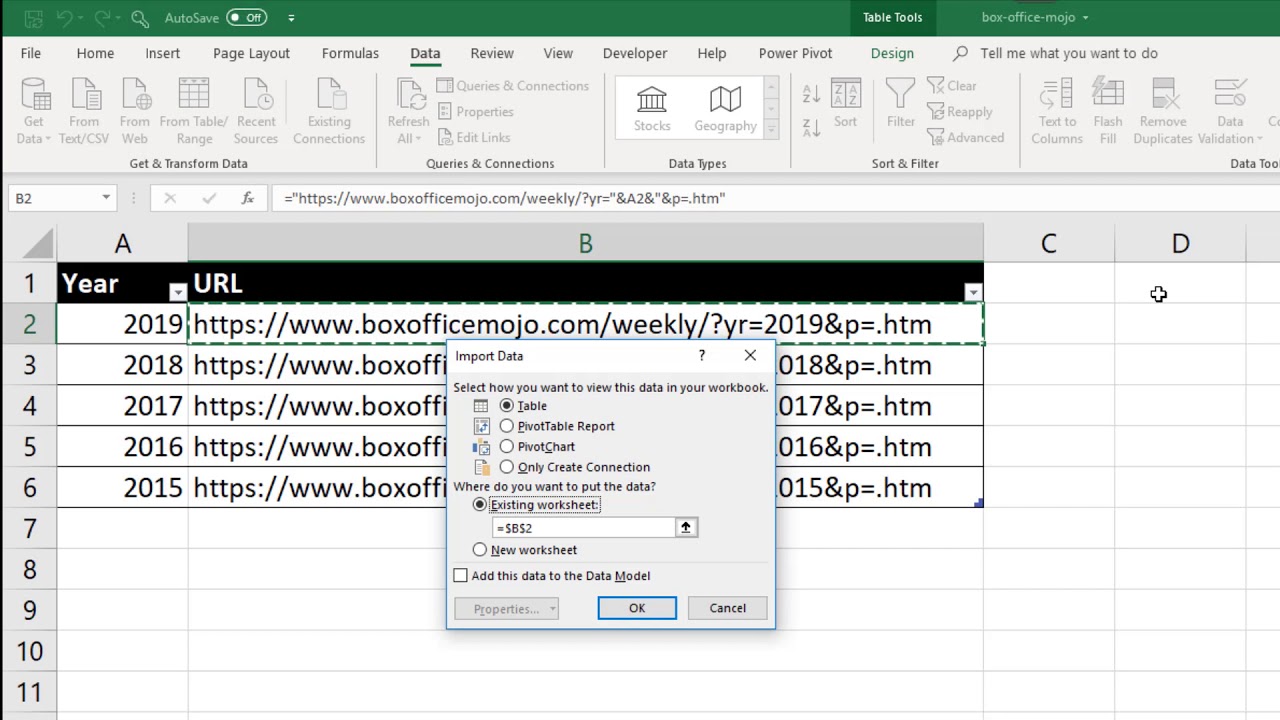Sort A to Z ascending
Screen dimensions: 1280x720
tap(811, 94)
